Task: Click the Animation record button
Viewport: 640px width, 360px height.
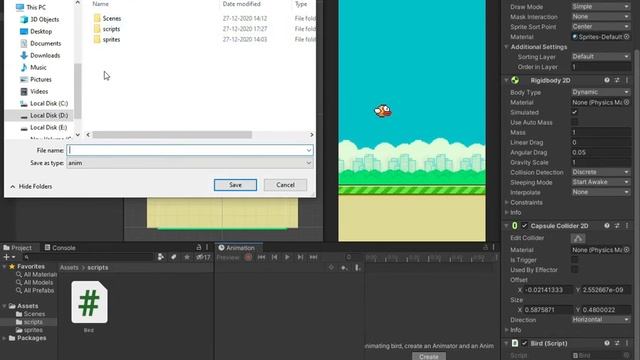Action: [x=248, y=257]
